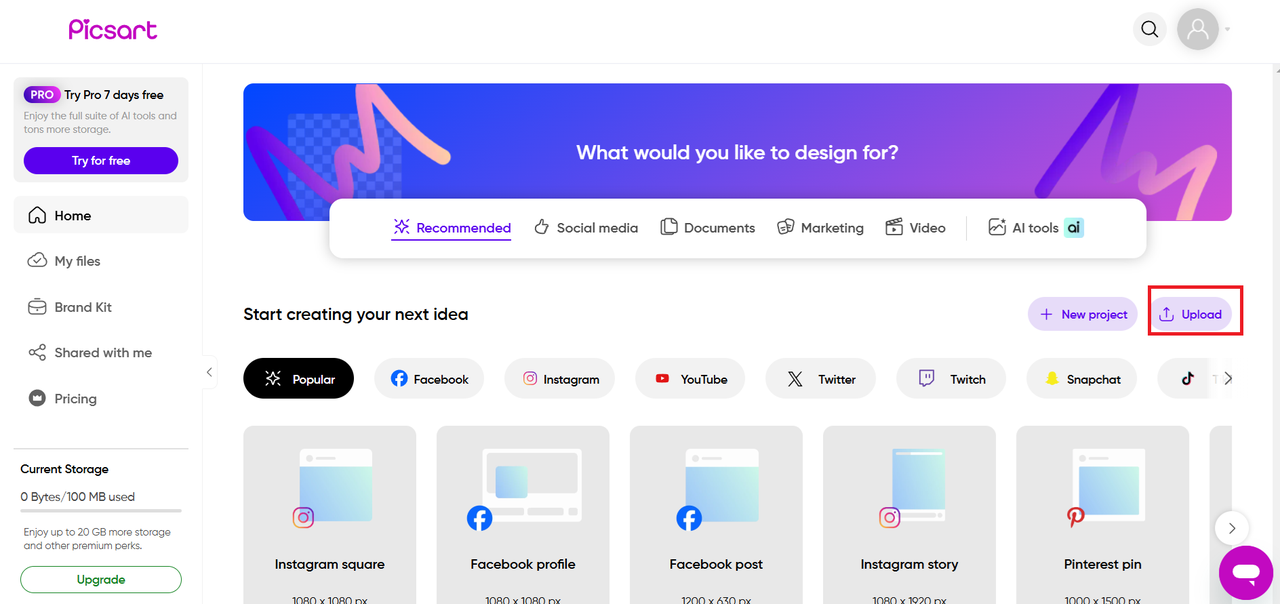
Task: Click the Upgrade storage button
Action: [101, 579]
